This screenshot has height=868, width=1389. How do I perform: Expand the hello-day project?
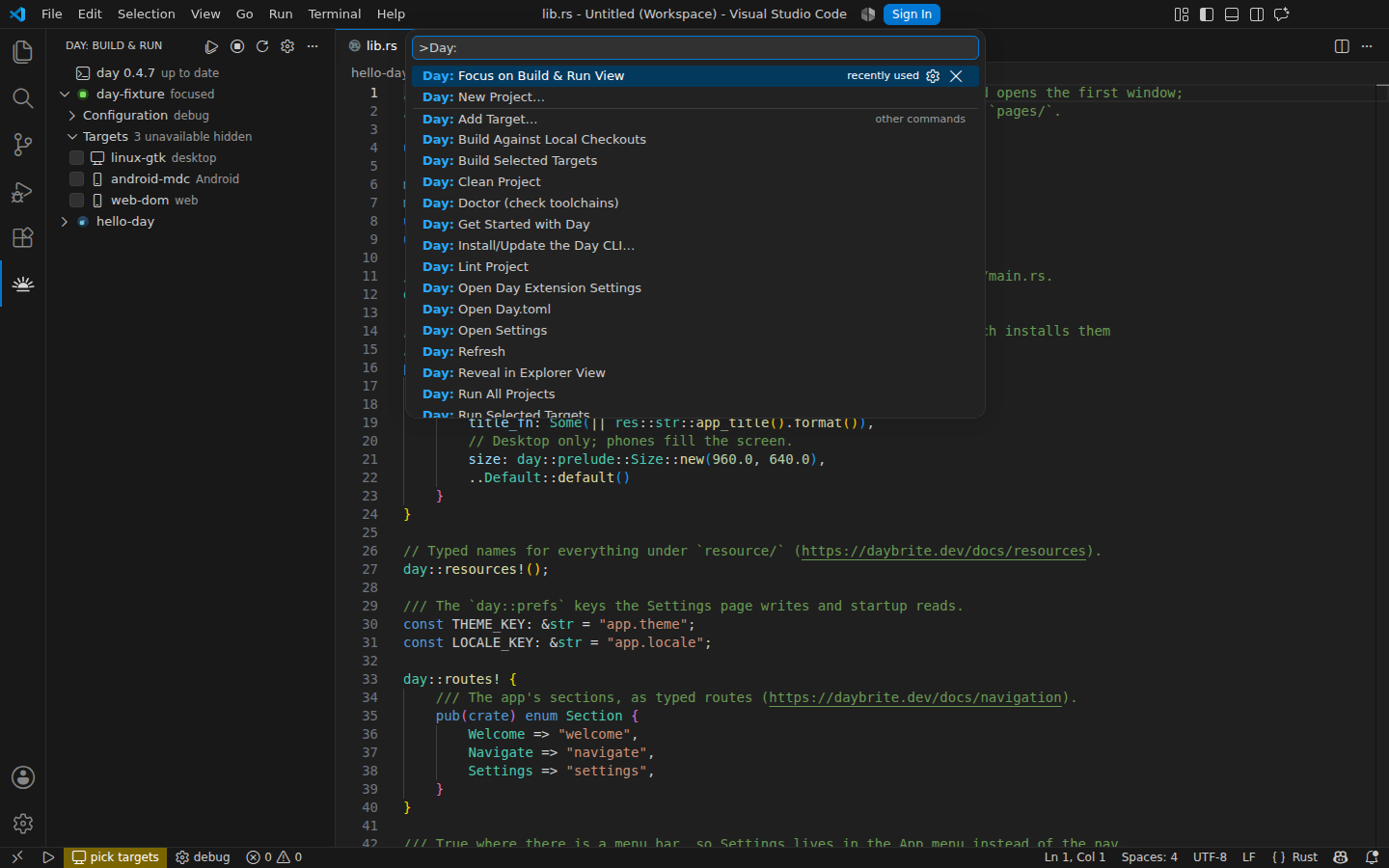pyautogui.click(x=65, y=222)
